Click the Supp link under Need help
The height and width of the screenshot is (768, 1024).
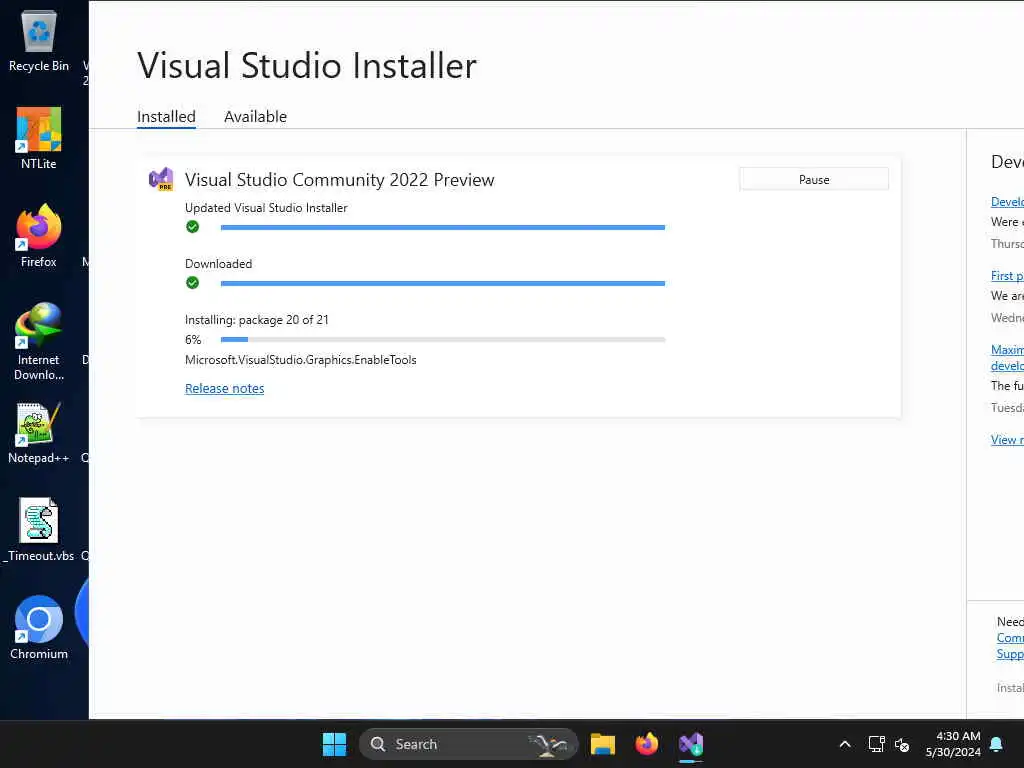pos(1010,654)
